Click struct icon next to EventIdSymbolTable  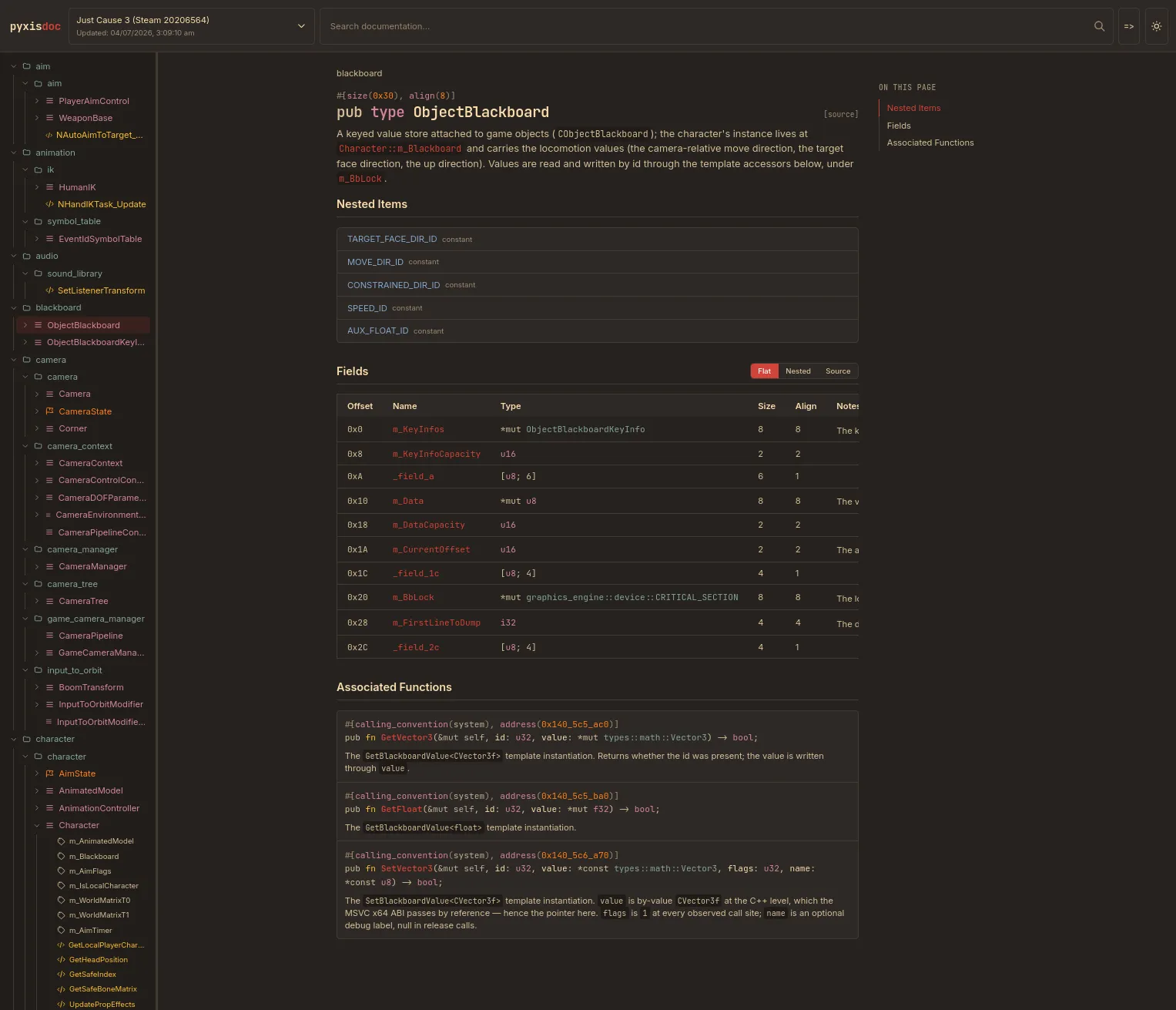[50, 239]
